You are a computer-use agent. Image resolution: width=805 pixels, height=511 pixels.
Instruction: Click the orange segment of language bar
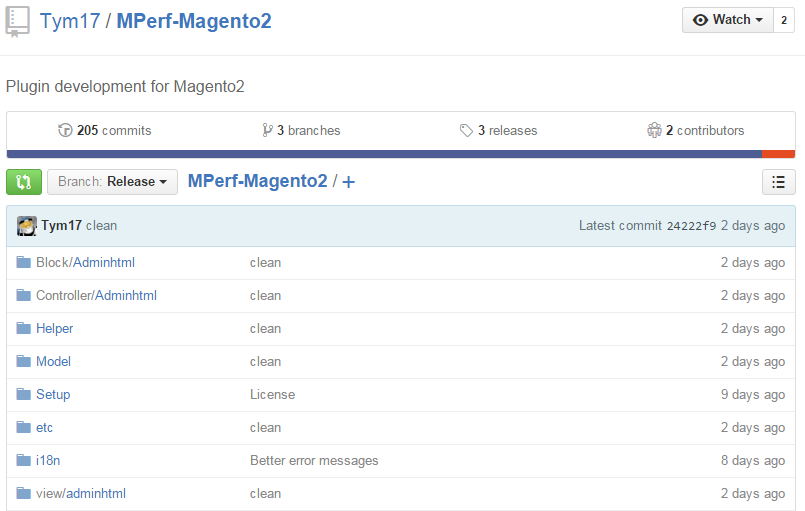coord(778,154)
